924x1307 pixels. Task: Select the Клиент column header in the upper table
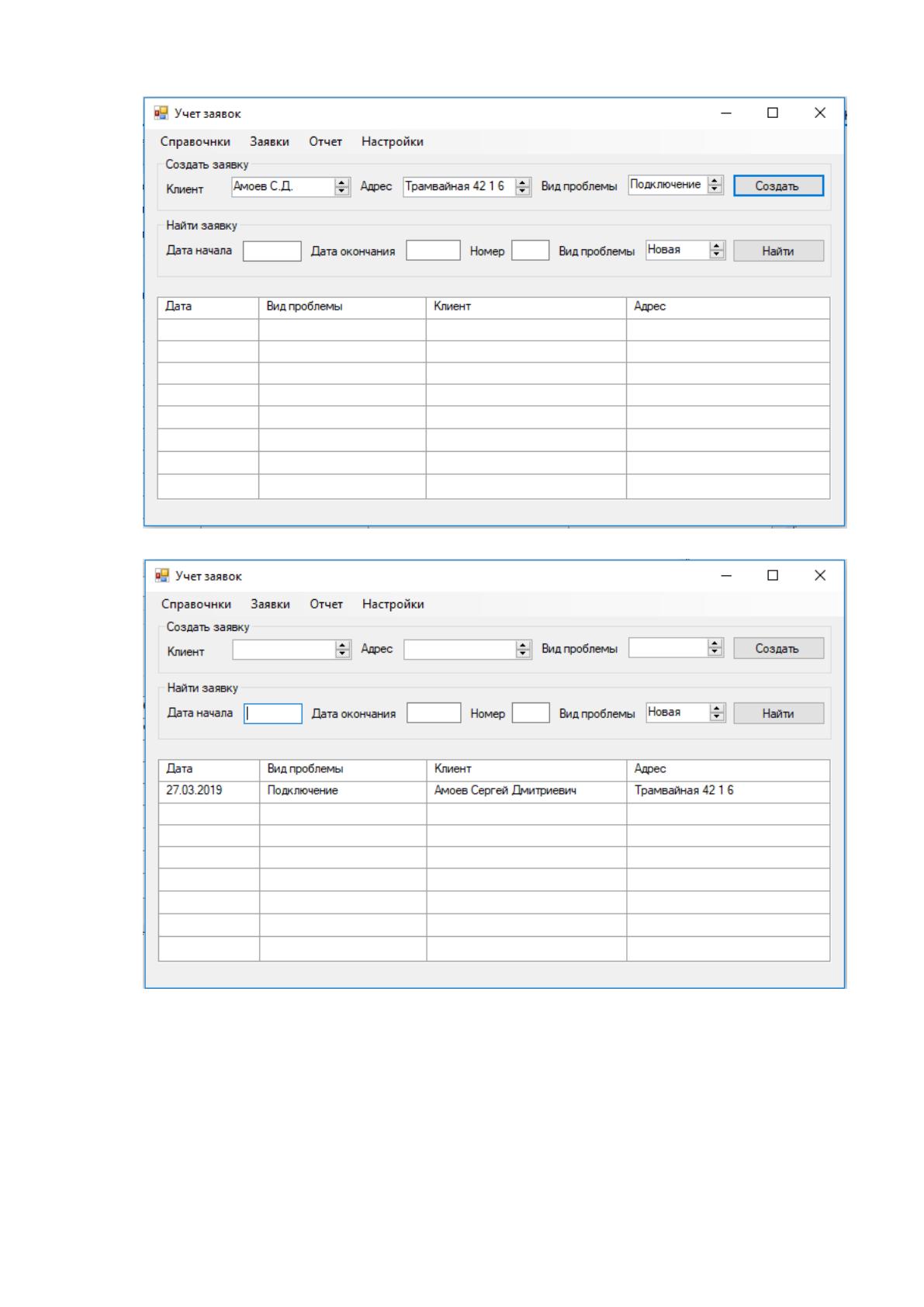(x=526, y=307)
